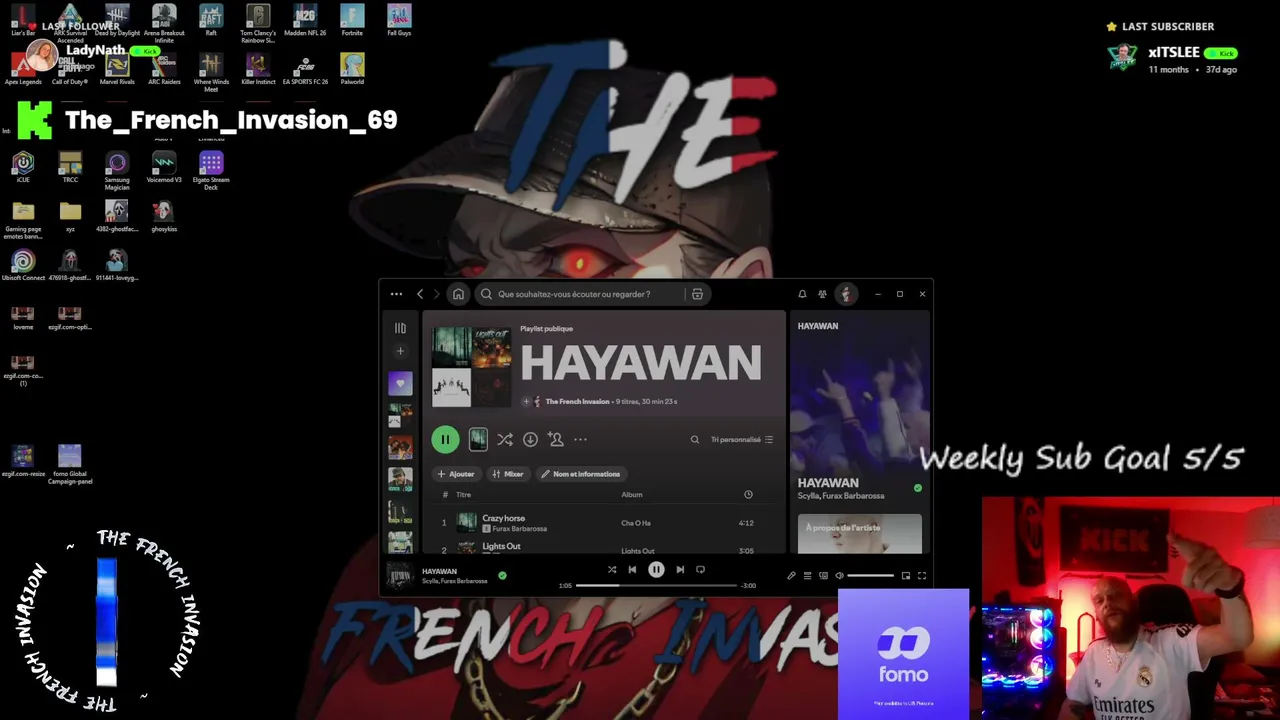This screenshot has height=720, width=1280.
Task: Enter Spotify full screen mode
Action: [x=922, y=576]
